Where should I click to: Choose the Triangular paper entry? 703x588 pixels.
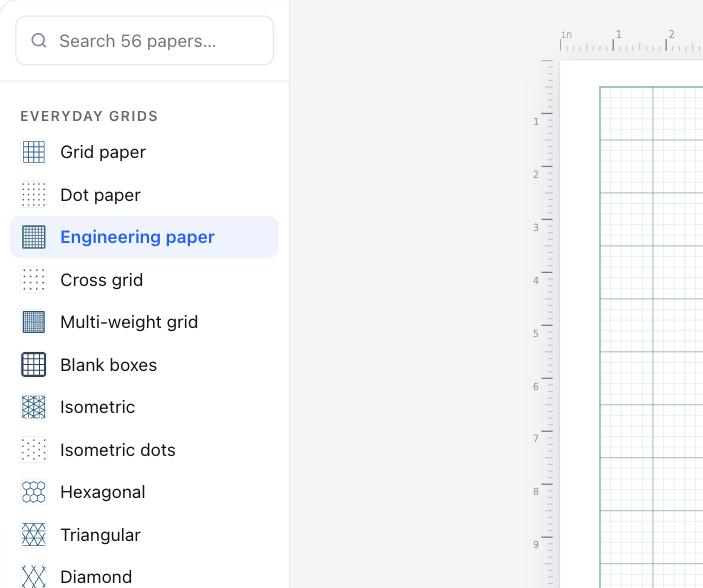pyautogui.click(x=144, y=535)
